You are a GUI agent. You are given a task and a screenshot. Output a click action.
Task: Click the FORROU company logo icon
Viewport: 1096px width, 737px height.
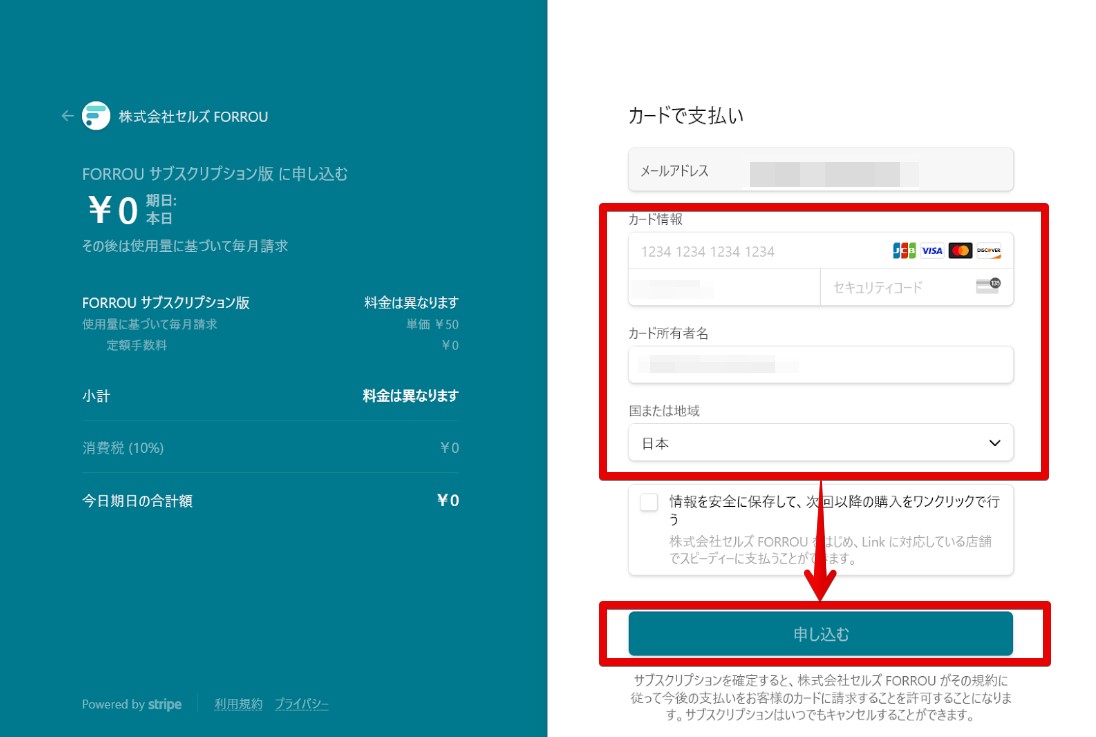tap(96, 116)
